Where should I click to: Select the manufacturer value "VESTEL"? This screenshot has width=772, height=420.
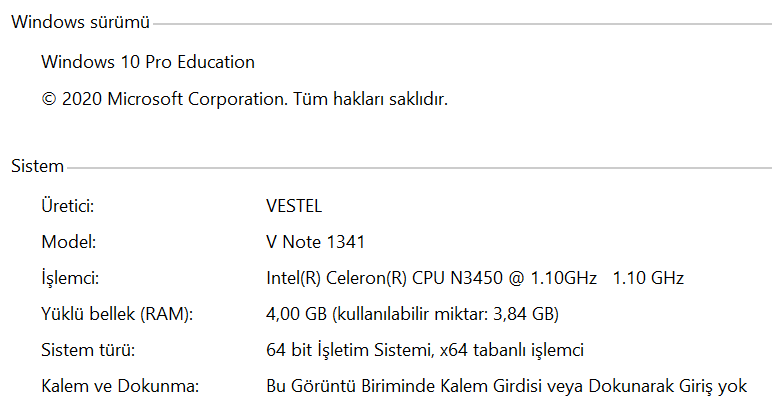[294, 205]
